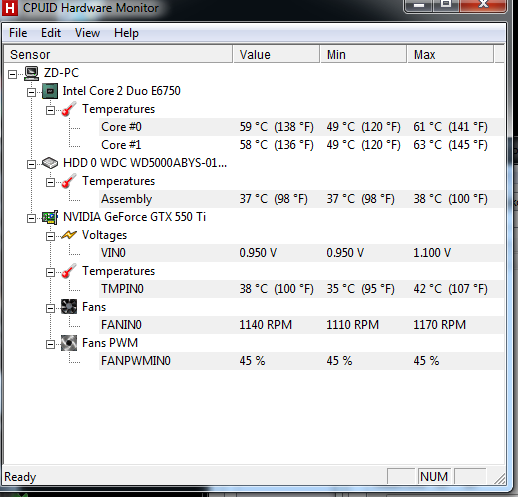Click the Min column header

(x=363, y=54)
